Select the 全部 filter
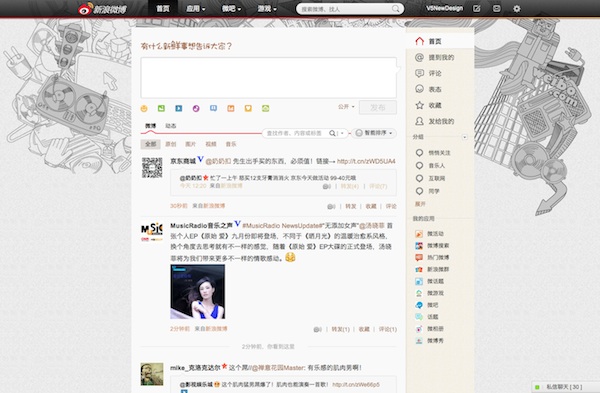This screenshot has width=600, height=393. 150,144
